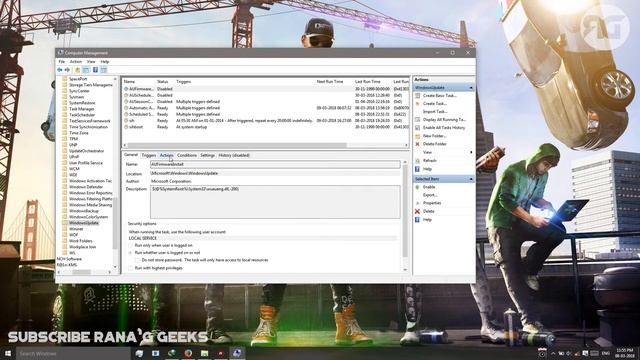This screenshot has height=360, width=640.
Task: Create a New Folder from Actions pane
Action: tap(434, 136)
